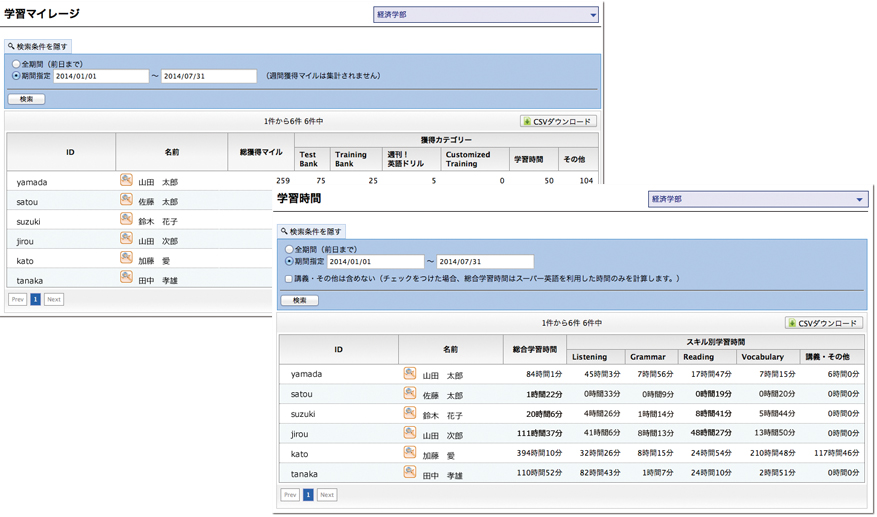Go to Next page in 学習時間 pagination
Screen dimensions: 877x517
[x=327, y=495]
